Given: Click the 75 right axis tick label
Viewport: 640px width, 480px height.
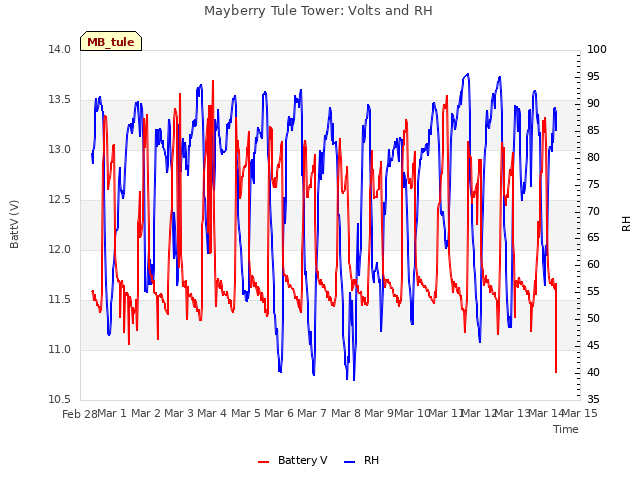Looking at the screenshot, I should tap(593, 184).
